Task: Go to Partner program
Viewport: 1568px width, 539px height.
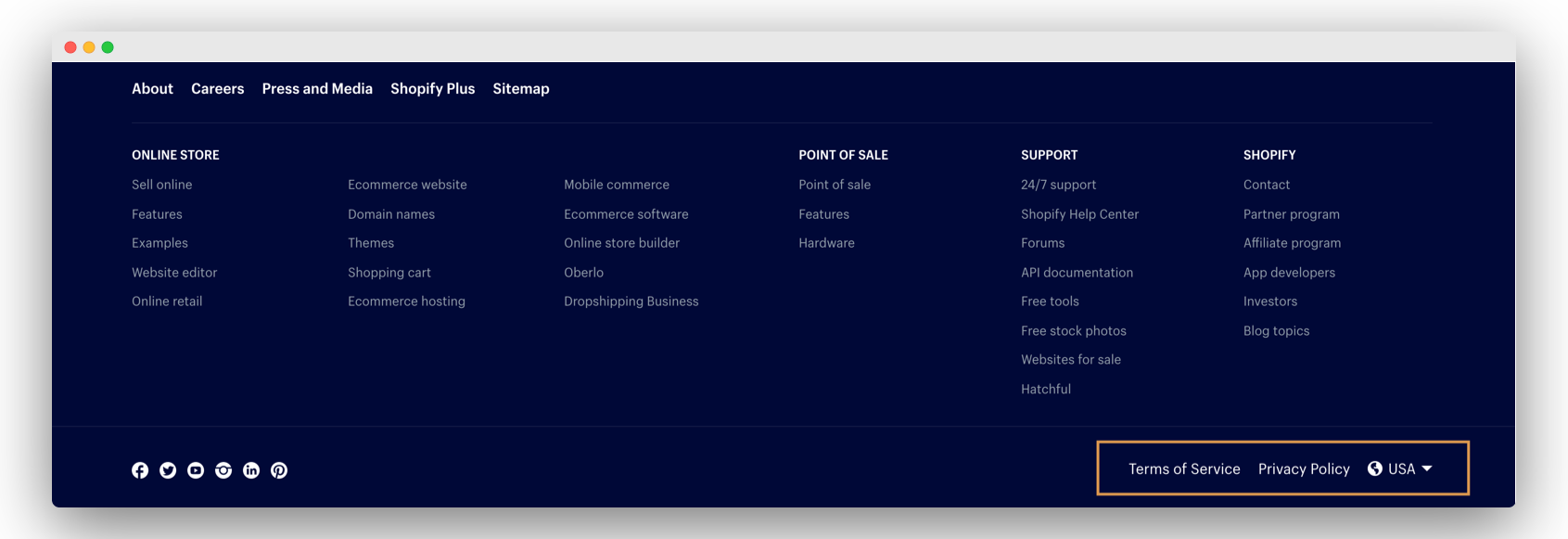Action: [1291, 214]
